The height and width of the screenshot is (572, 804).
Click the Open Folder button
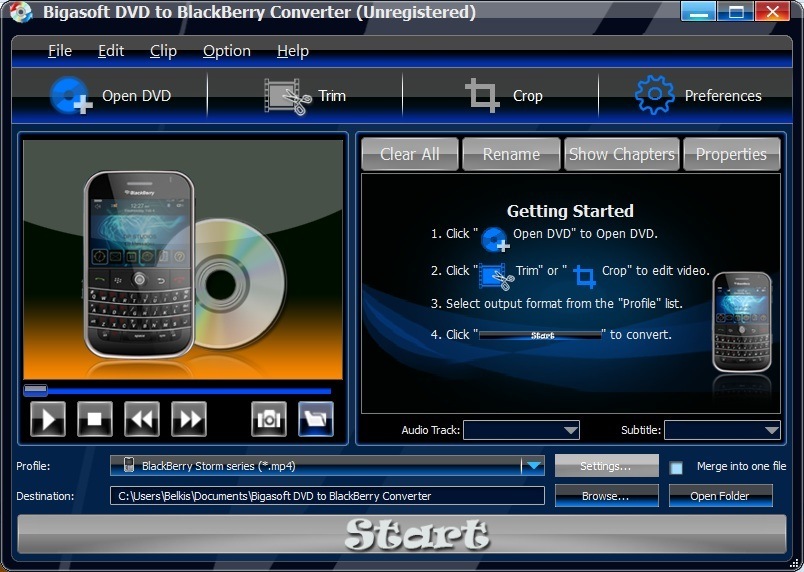click(720, 496)
